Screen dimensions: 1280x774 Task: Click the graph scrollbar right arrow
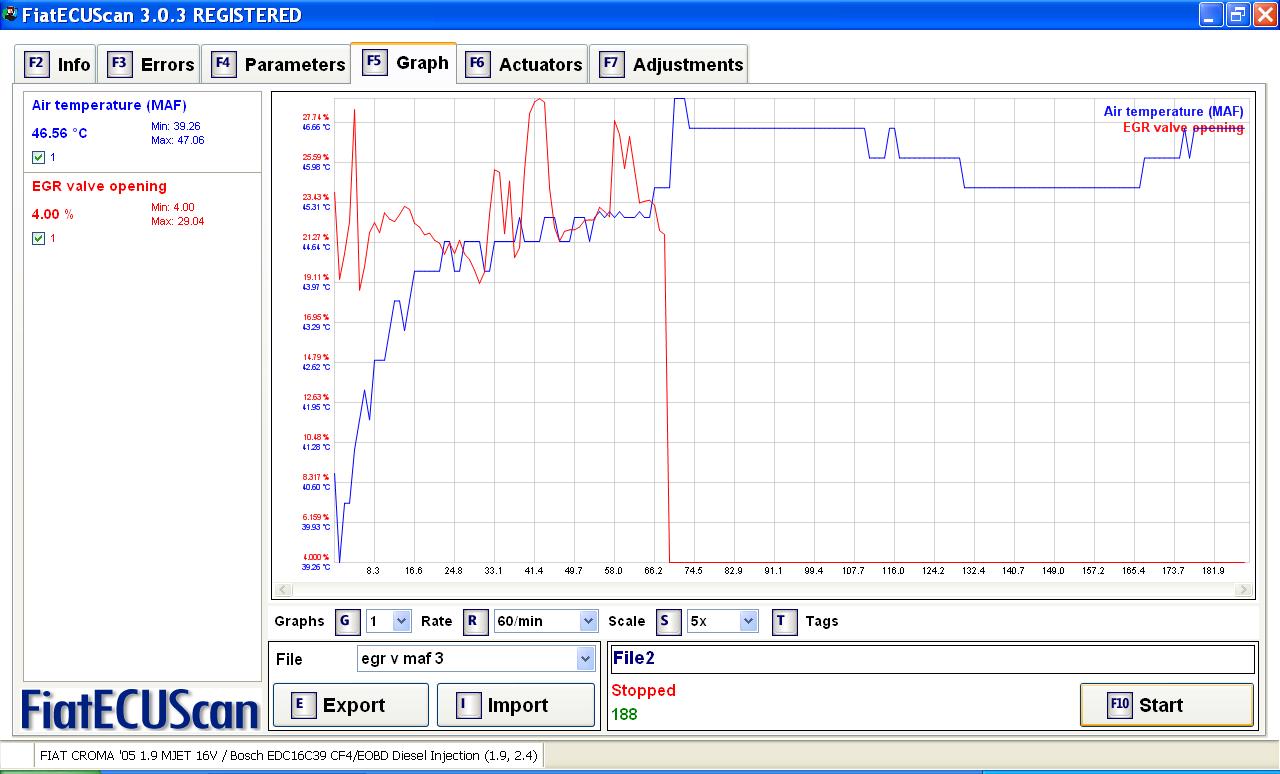(1243, 590)
